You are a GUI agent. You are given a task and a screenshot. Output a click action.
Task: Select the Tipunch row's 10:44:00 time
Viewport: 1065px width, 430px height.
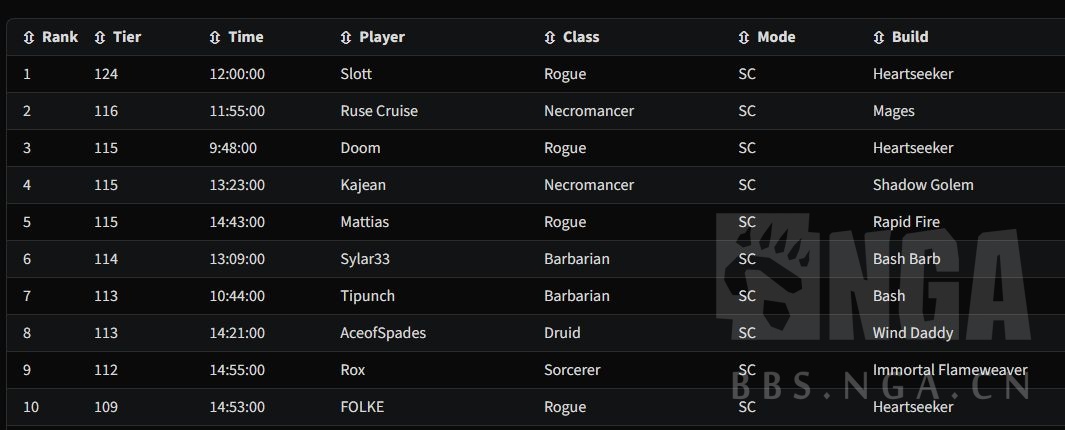click(x=237, y=296)
